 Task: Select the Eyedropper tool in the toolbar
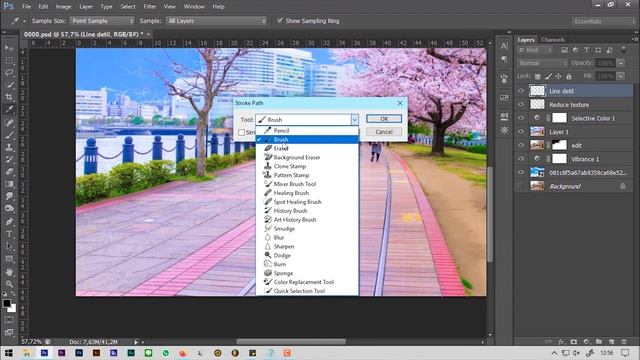(x=9, y=109)
